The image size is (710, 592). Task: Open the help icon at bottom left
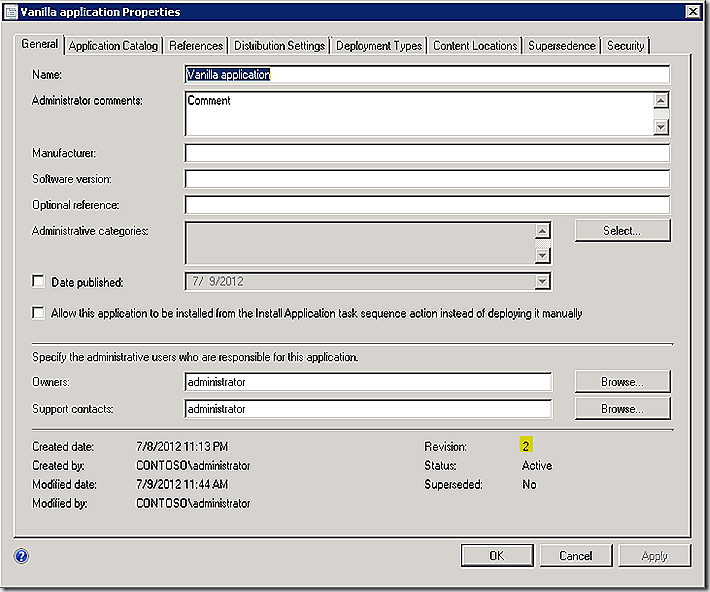[x=21, y=556]
